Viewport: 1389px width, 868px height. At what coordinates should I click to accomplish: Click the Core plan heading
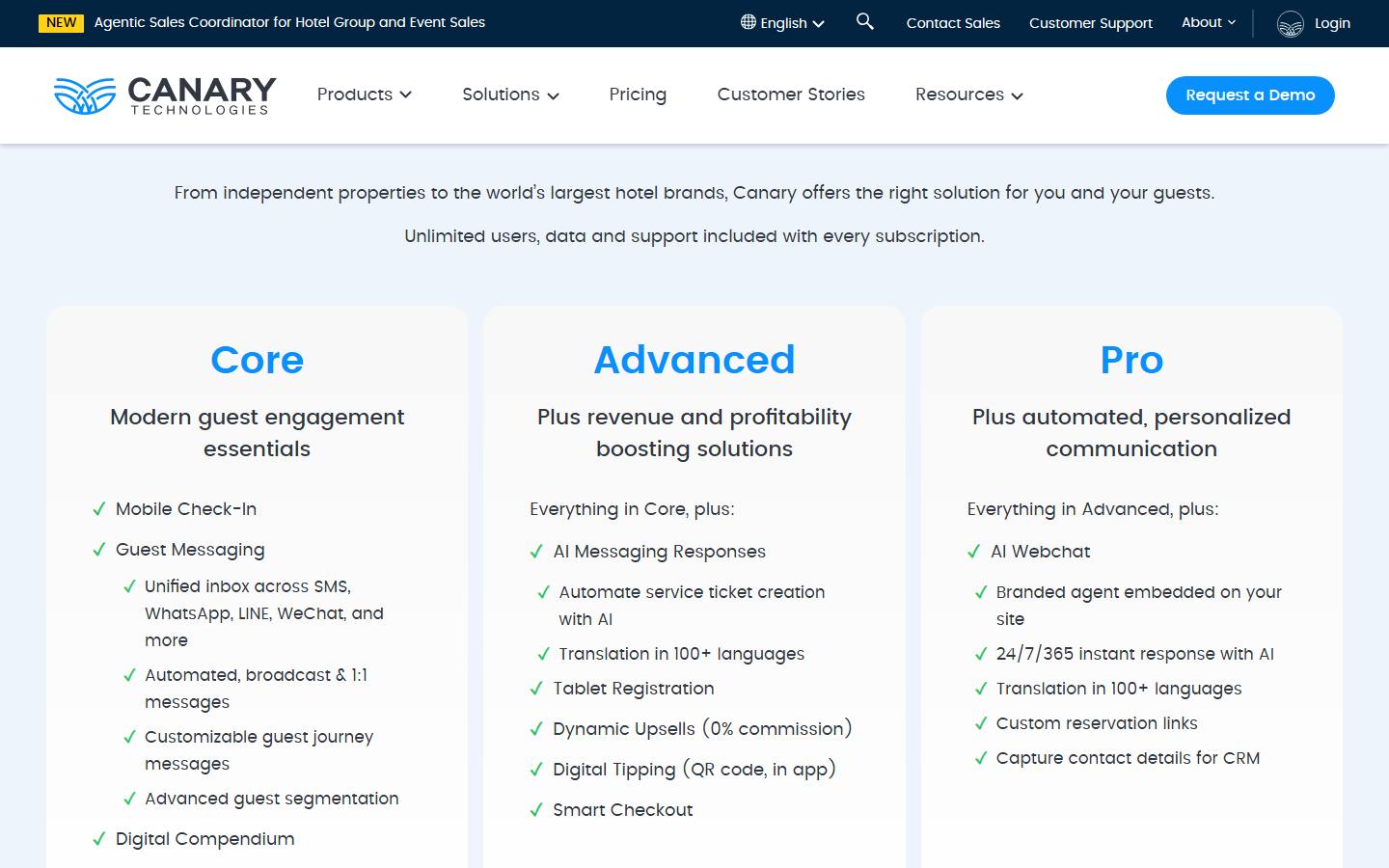click(x=258, y=360)
